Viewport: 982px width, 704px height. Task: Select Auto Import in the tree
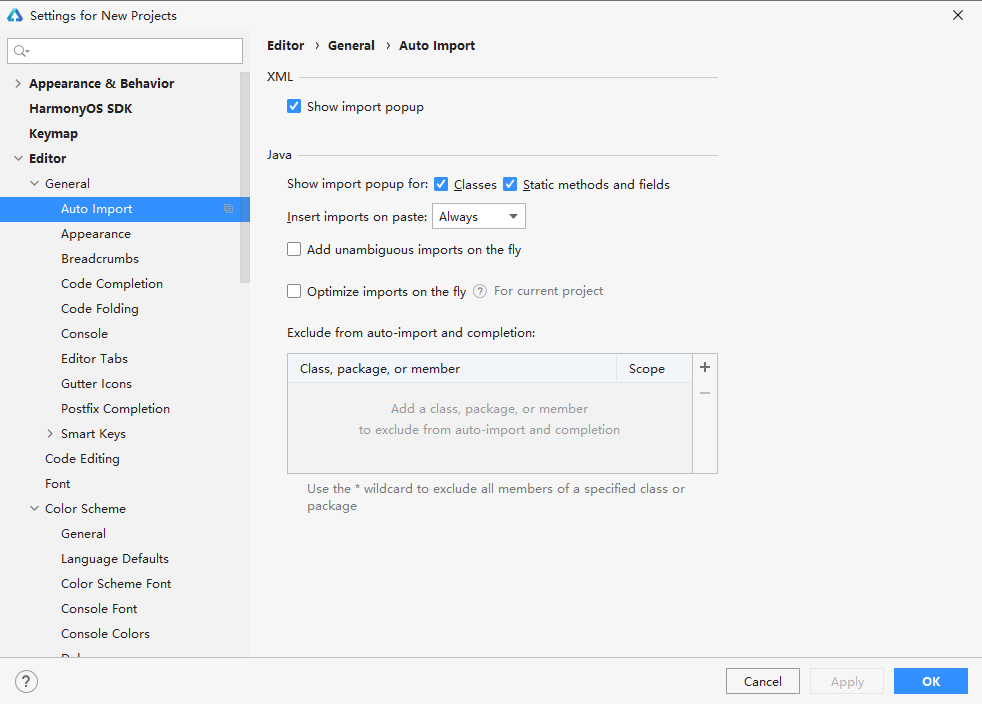(x=96, y=209)
